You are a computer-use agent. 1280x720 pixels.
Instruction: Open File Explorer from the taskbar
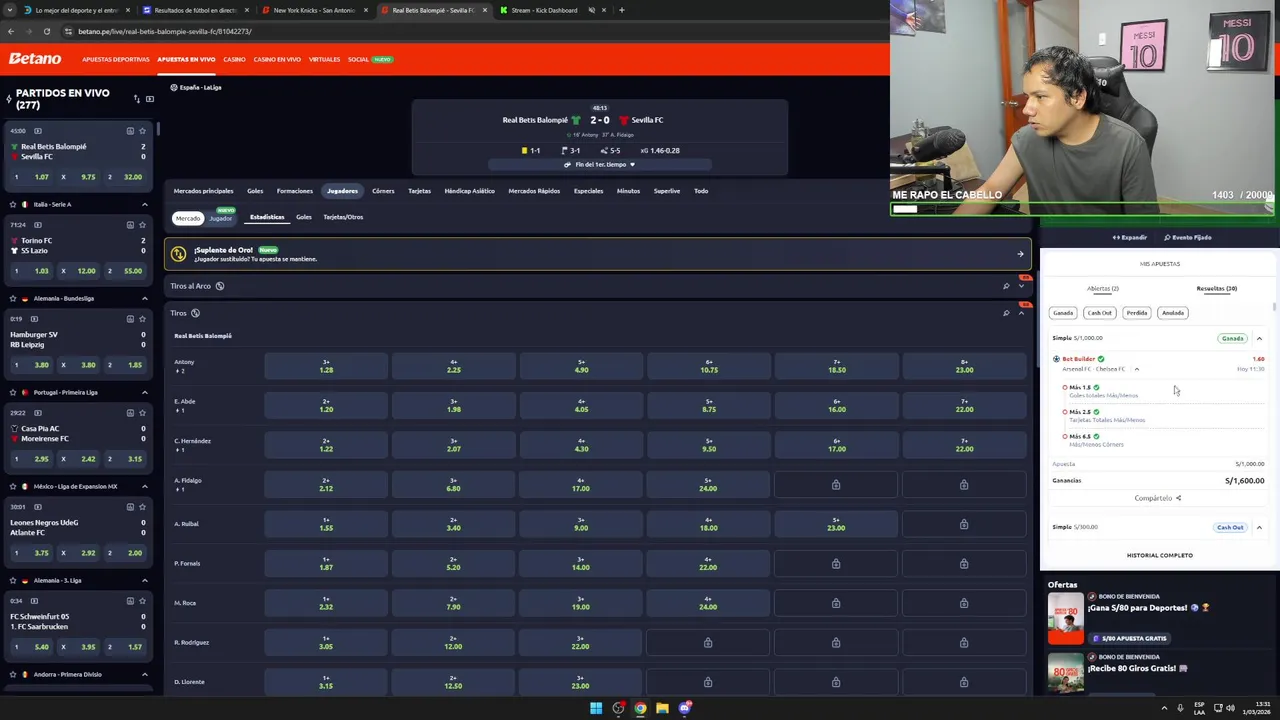point(662,708)
